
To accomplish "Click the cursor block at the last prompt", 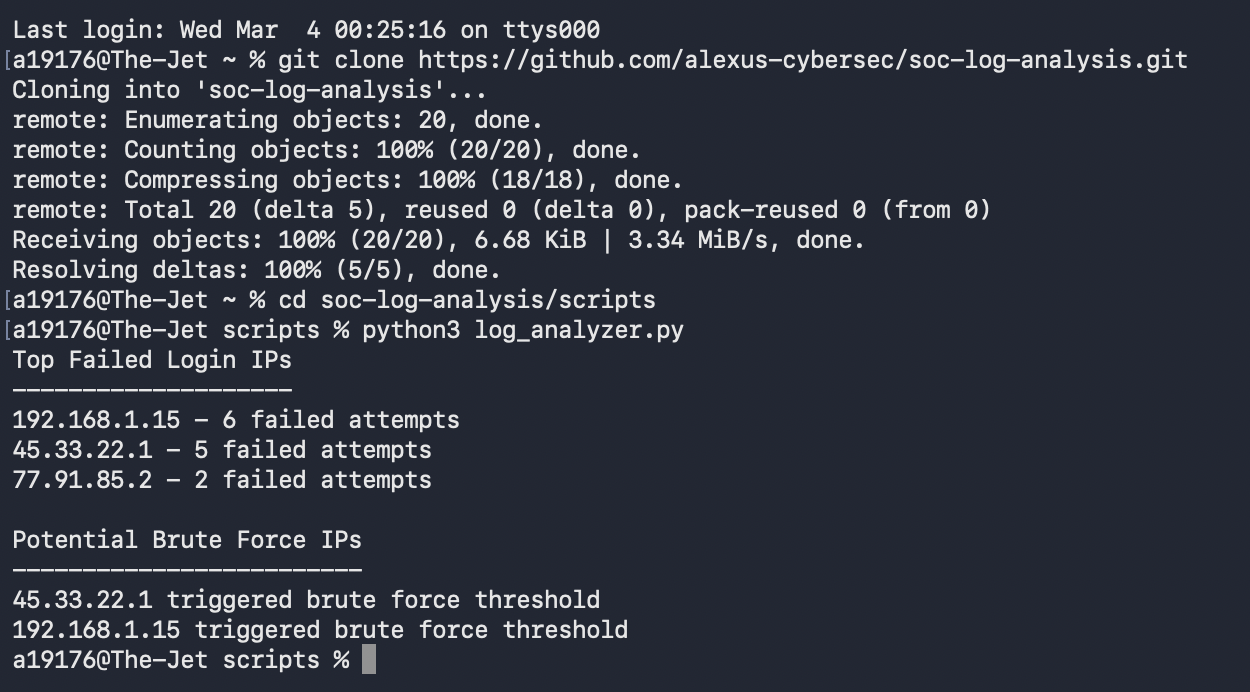I will [369, 660].
